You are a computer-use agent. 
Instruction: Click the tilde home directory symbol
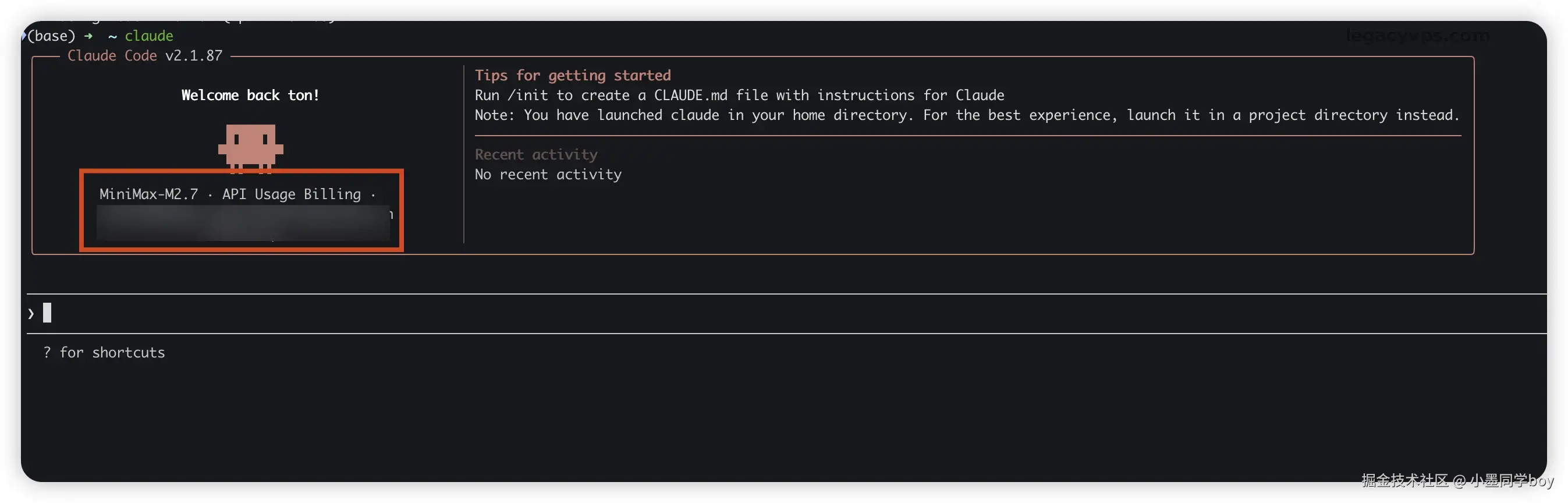point(112,37)
